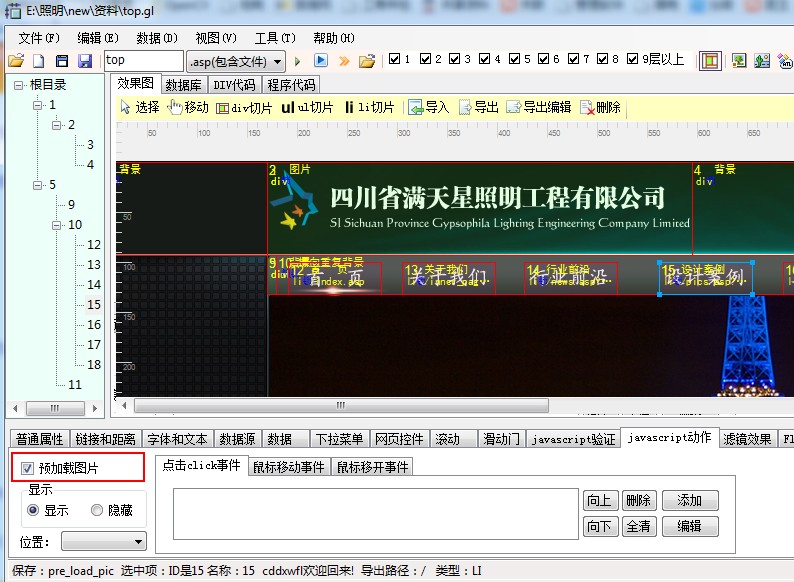Click the small green play arrow
Screen dimensions: 794x582
tap(298, 61)
